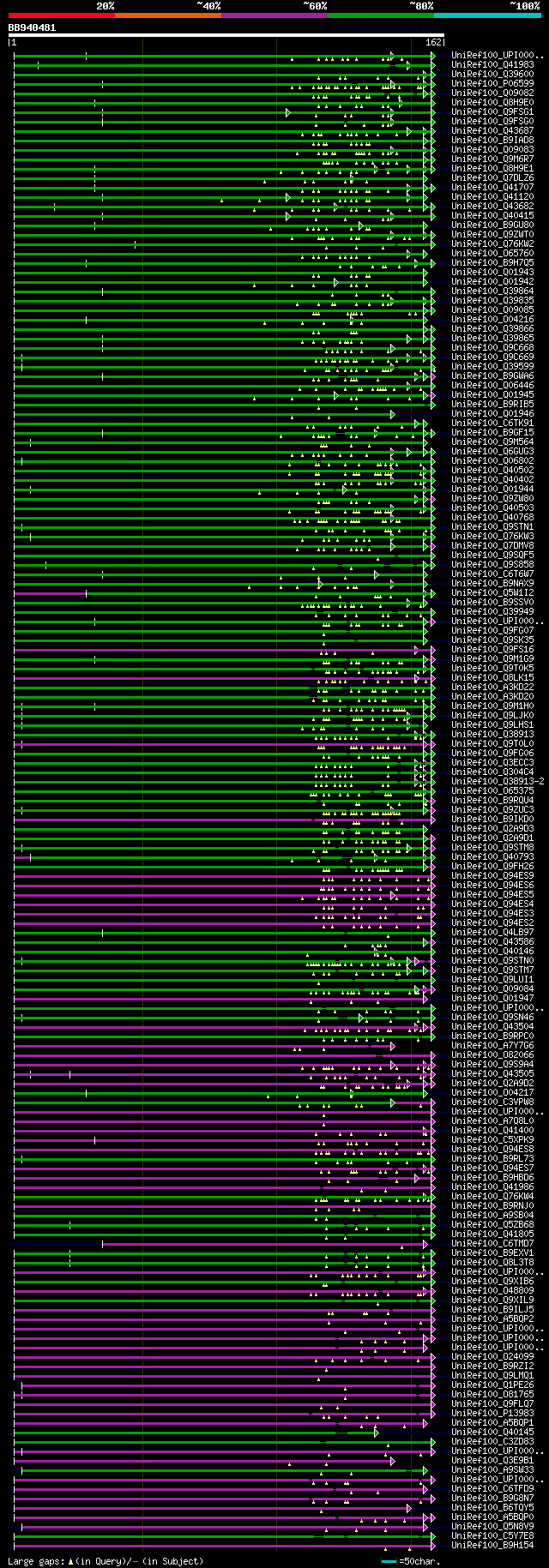The image size is (549, 1568).
Task: Select hit label UniRef100_Q76KW2
Action: pyautogui.click(x=492, y=244)
